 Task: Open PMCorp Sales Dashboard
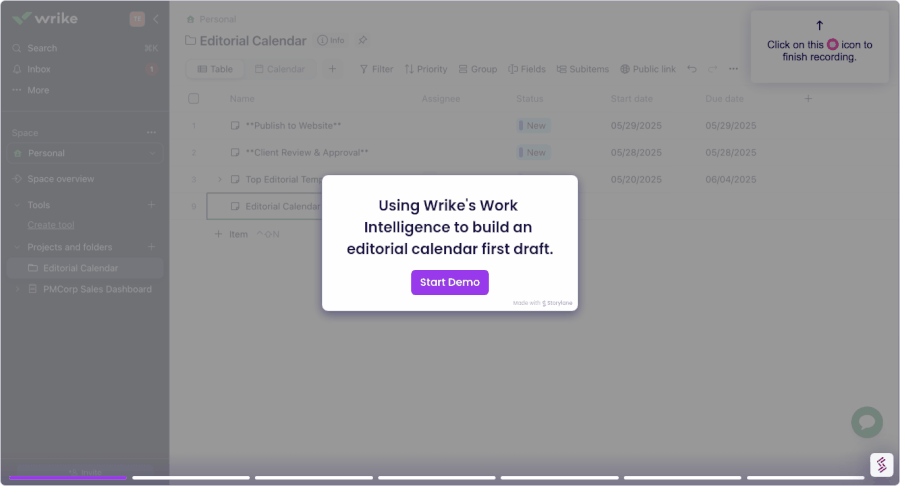click(x=97, y=289)
